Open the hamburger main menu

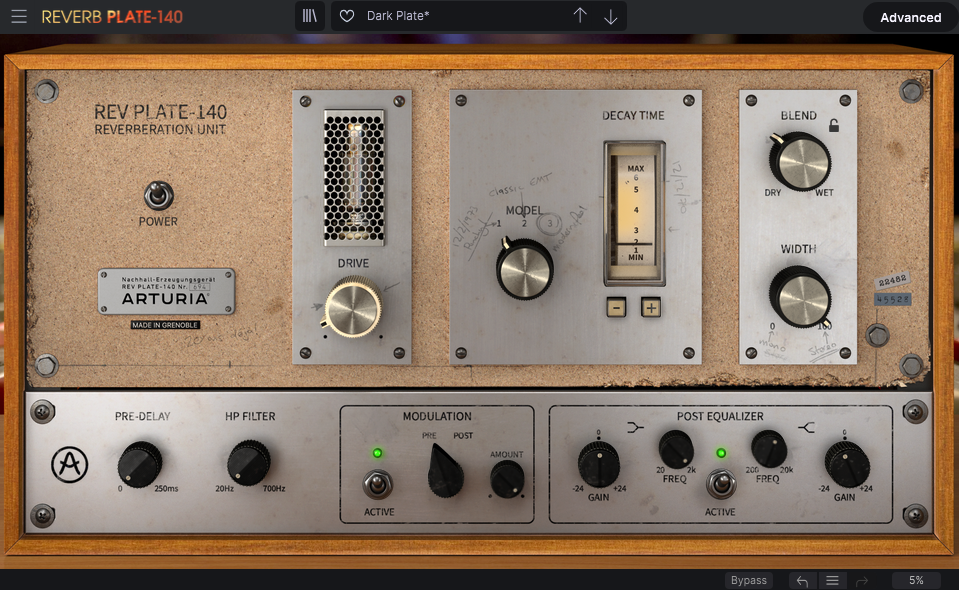tap(19, 17)
